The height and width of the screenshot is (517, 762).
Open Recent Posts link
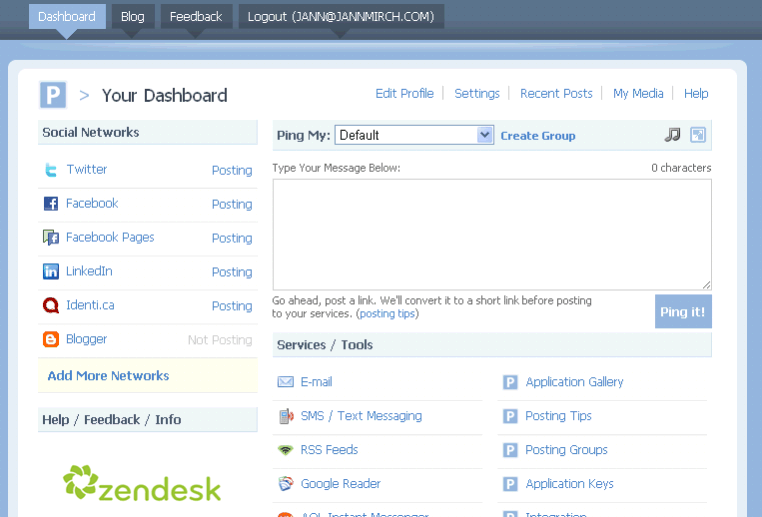[556, 93]
